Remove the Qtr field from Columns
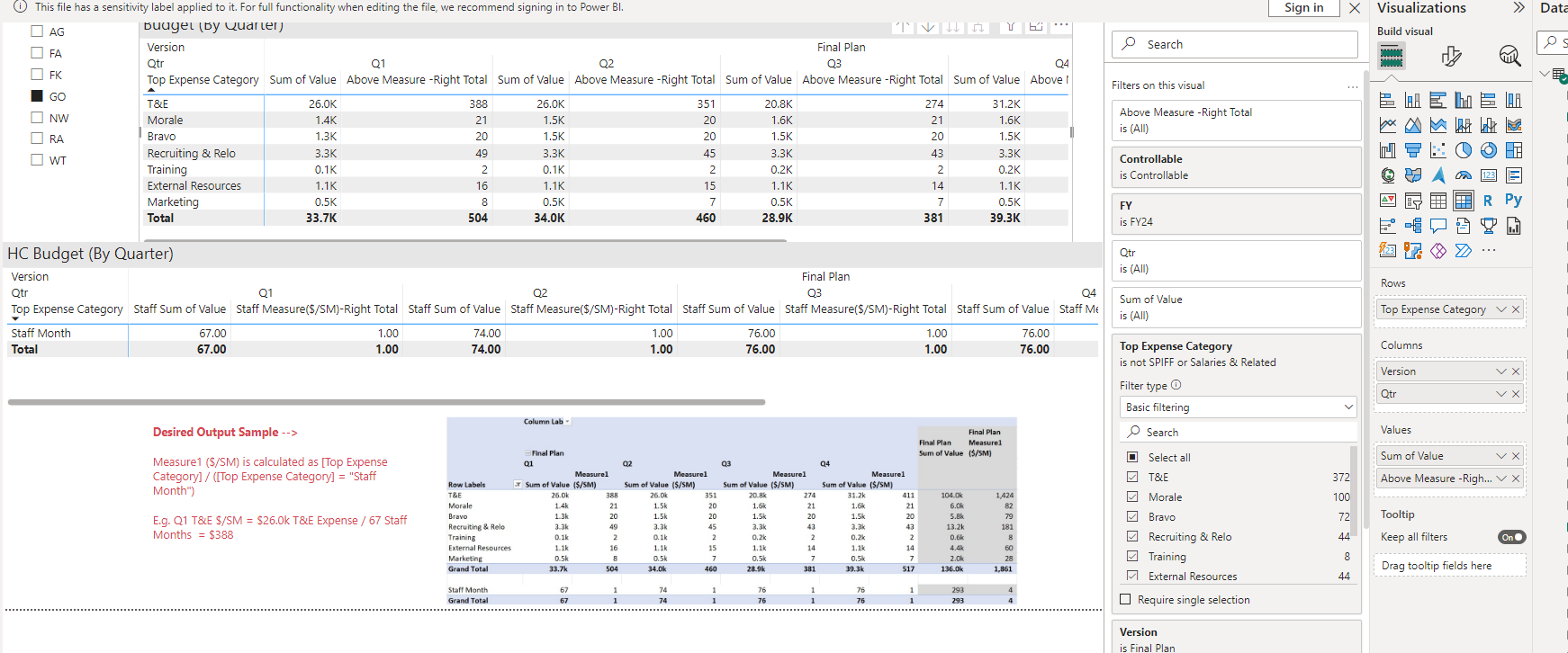The image size is (1568, 653). (x=1516, y=394)
